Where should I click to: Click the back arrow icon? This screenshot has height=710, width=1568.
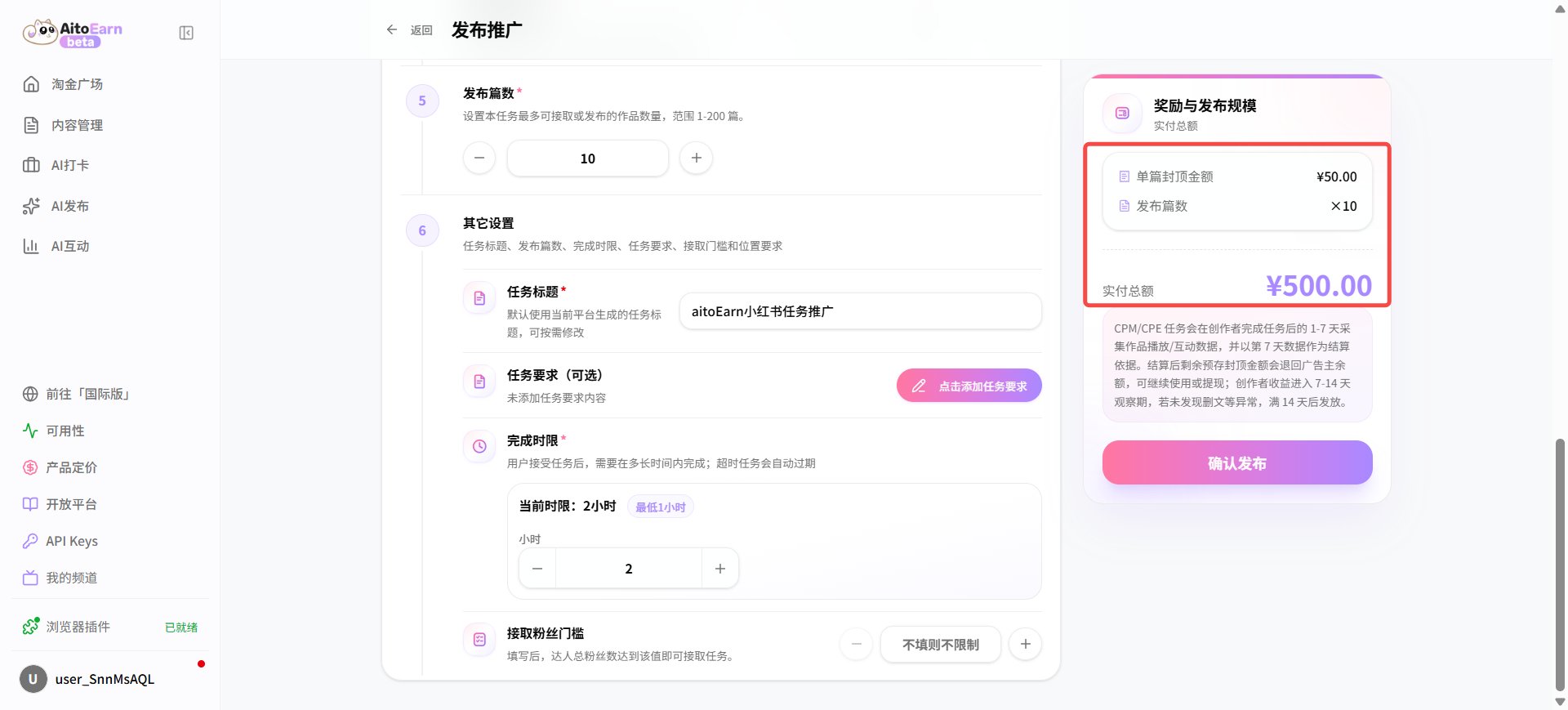tap(392, 29)
